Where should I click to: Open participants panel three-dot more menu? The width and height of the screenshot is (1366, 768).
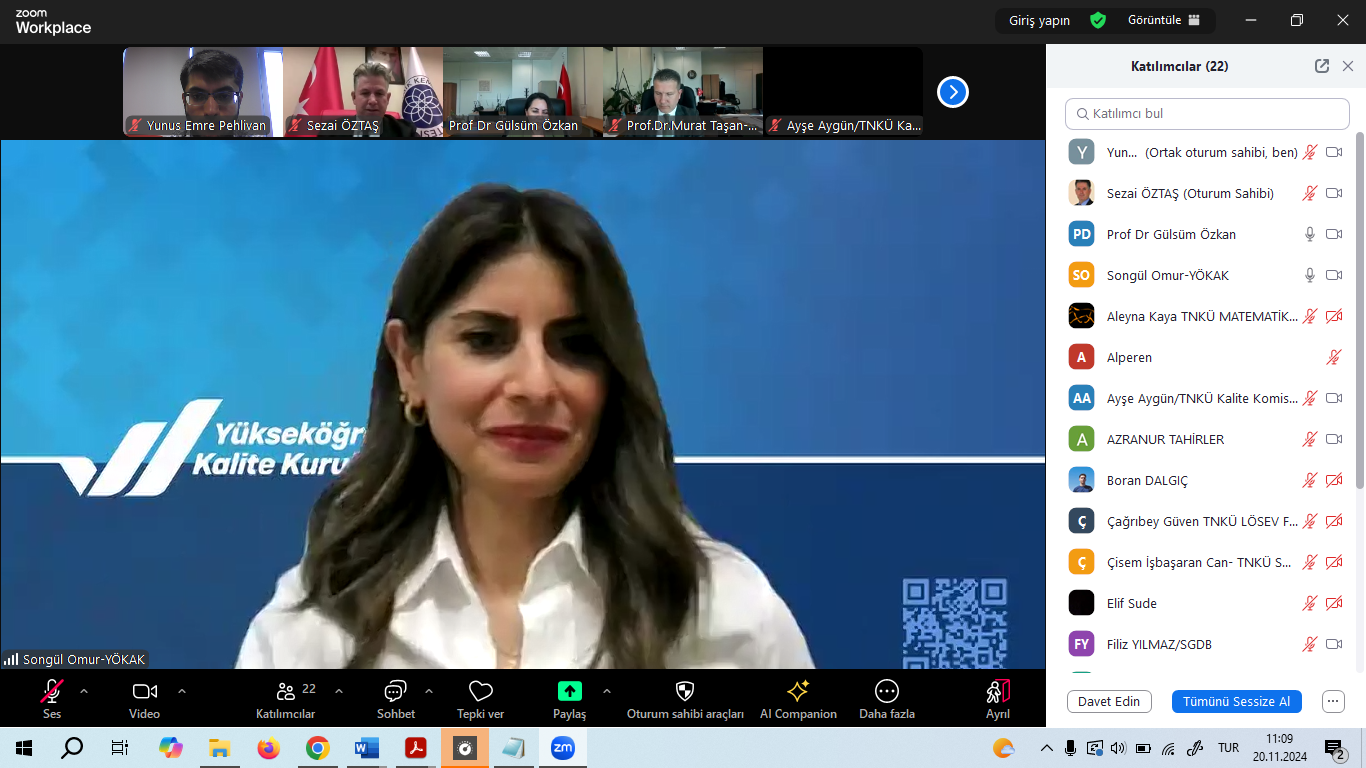(1333, 701)
